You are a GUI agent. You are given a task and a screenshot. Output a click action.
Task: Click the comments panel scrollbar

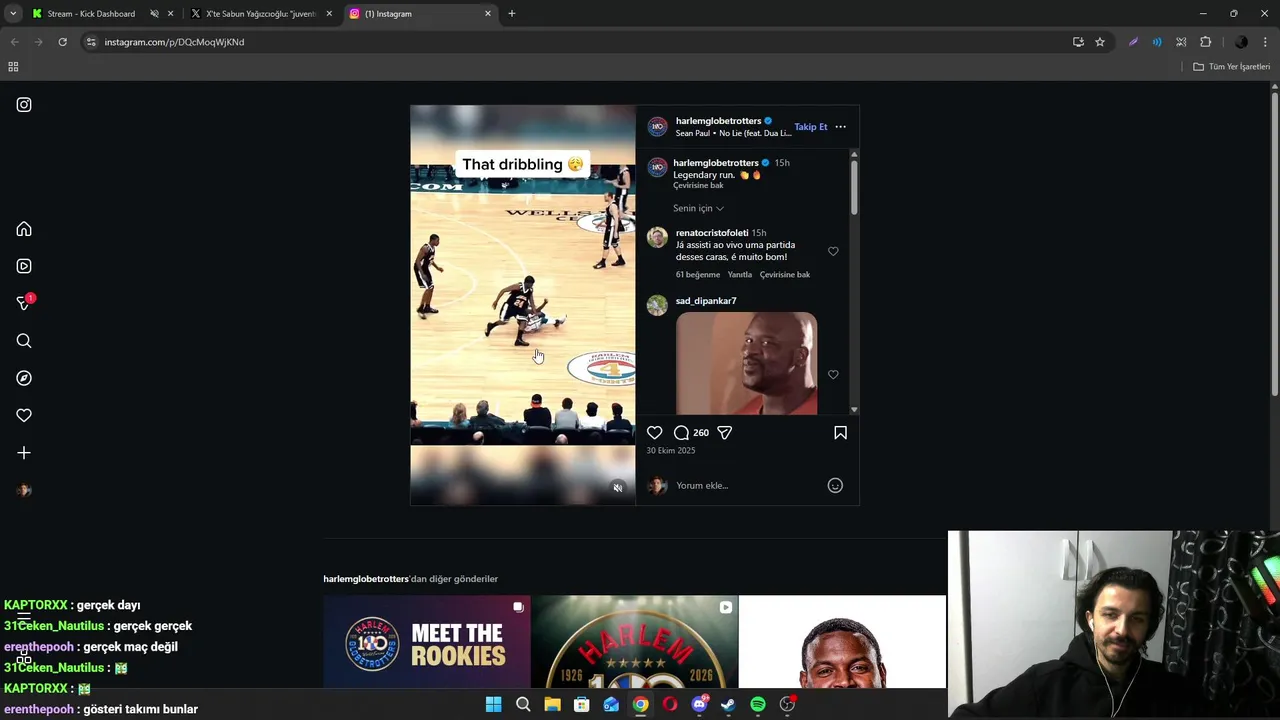tap(854, 187)
